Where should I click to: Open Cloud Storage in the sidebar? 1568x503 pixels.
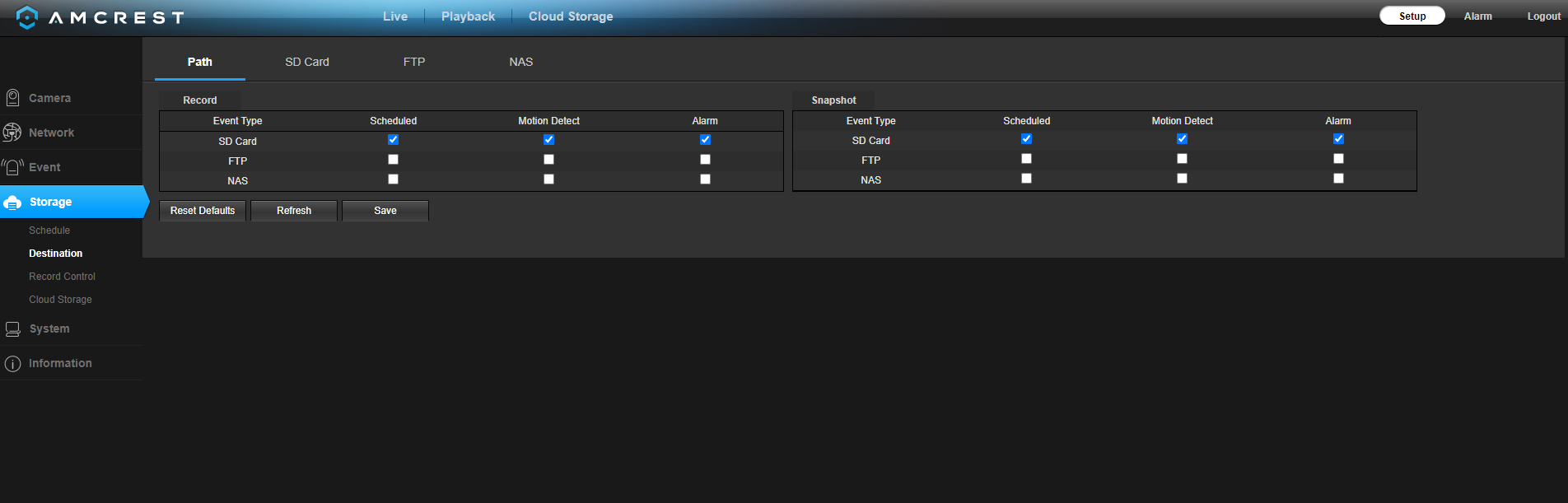click(x=60, y=300)
